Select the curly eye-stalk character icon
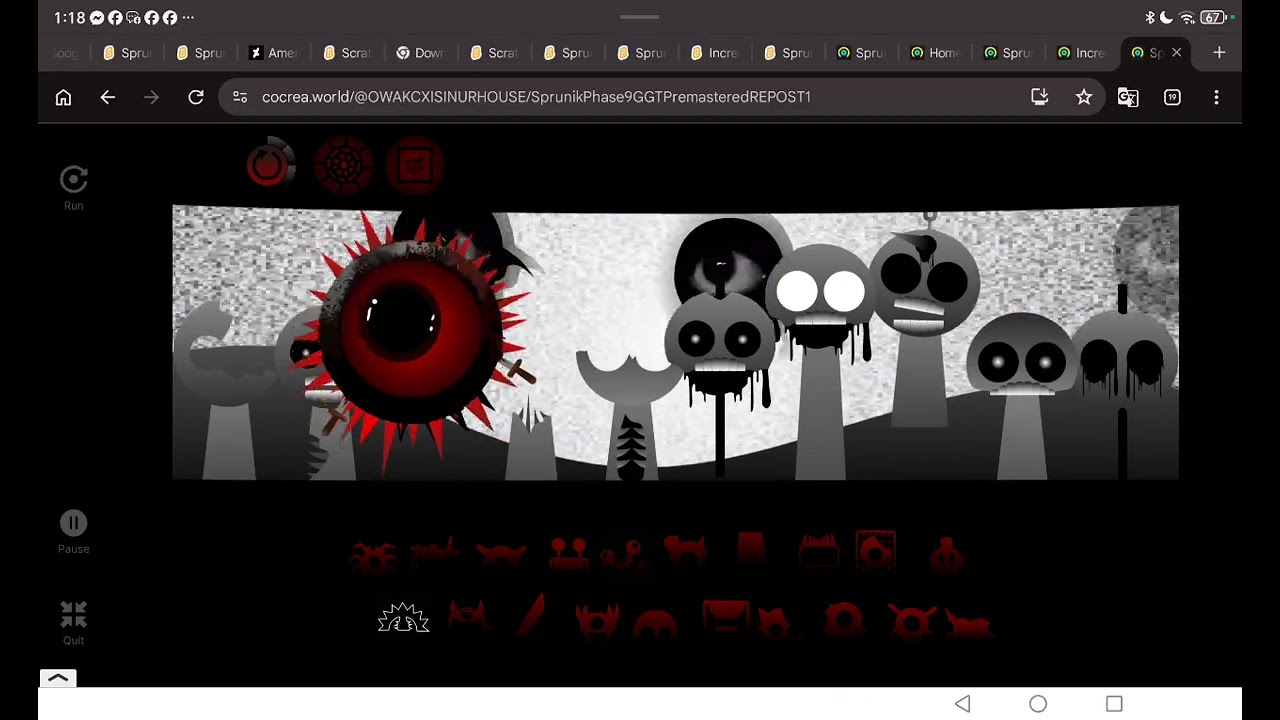This screenshot has height=720, width=1280. [622, 555]
